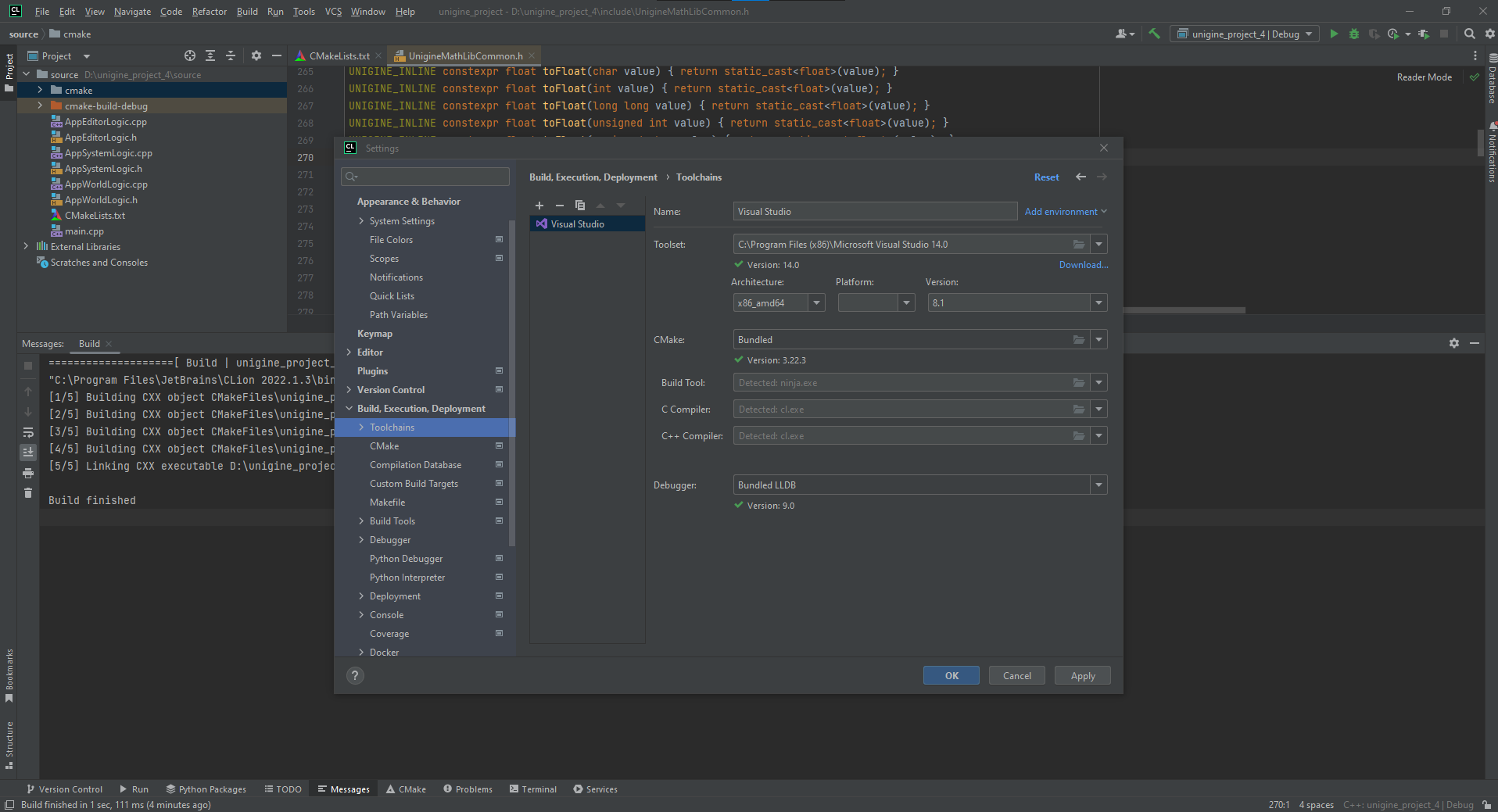Screen dimensions: 1498x812
Task: Toggle soft-wrap in Messages output
Action: (28, 432)
